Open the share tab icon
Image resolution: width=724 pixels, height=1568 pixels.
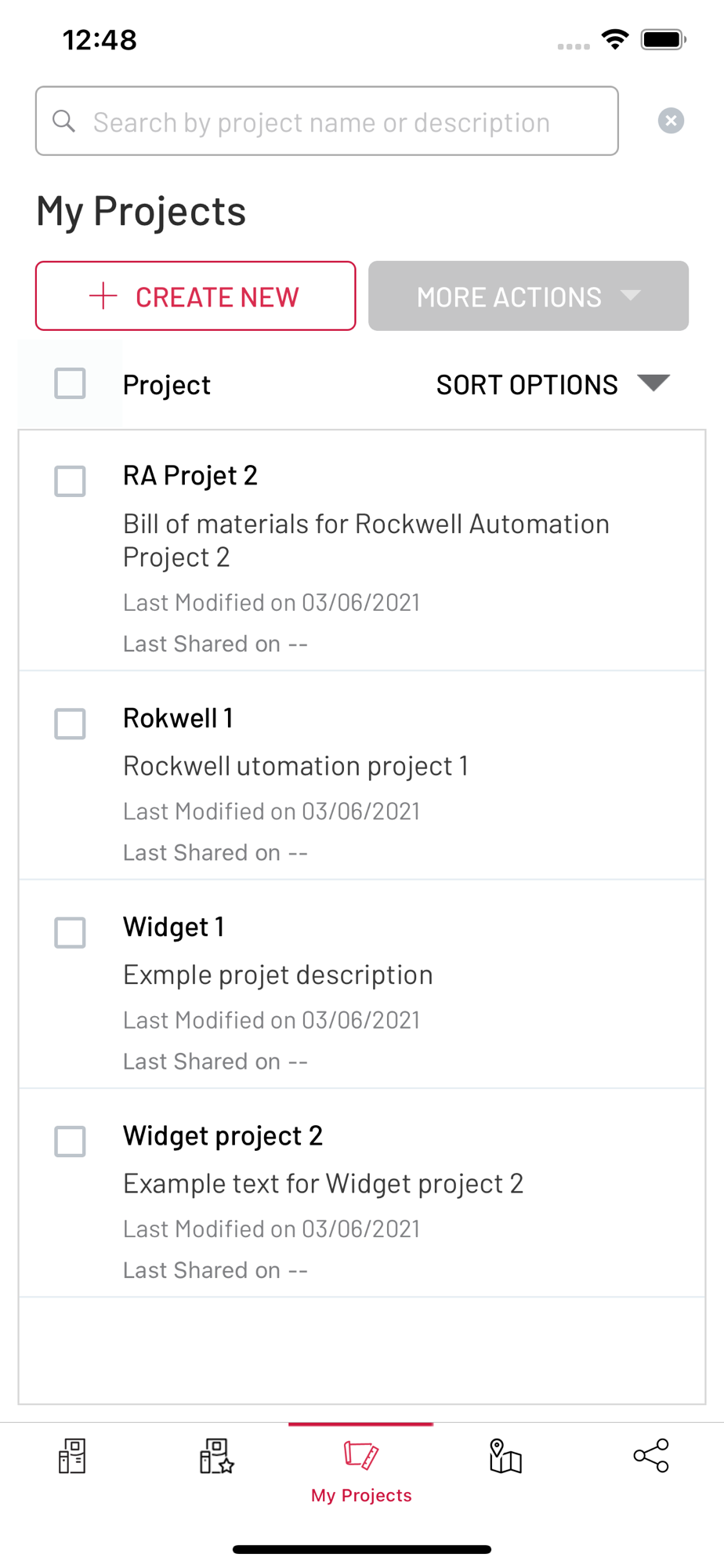coord(650,1456)
